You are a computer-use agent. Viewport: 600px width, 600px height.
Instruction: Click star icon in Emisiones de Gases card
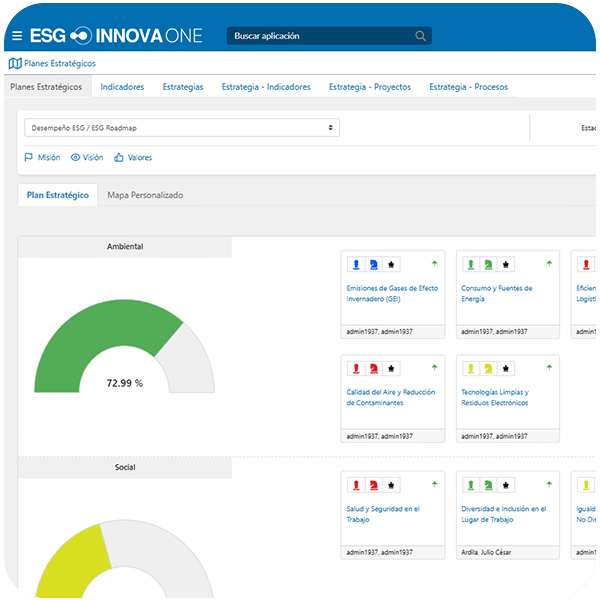pyautogui.click(x=391, y=264)
